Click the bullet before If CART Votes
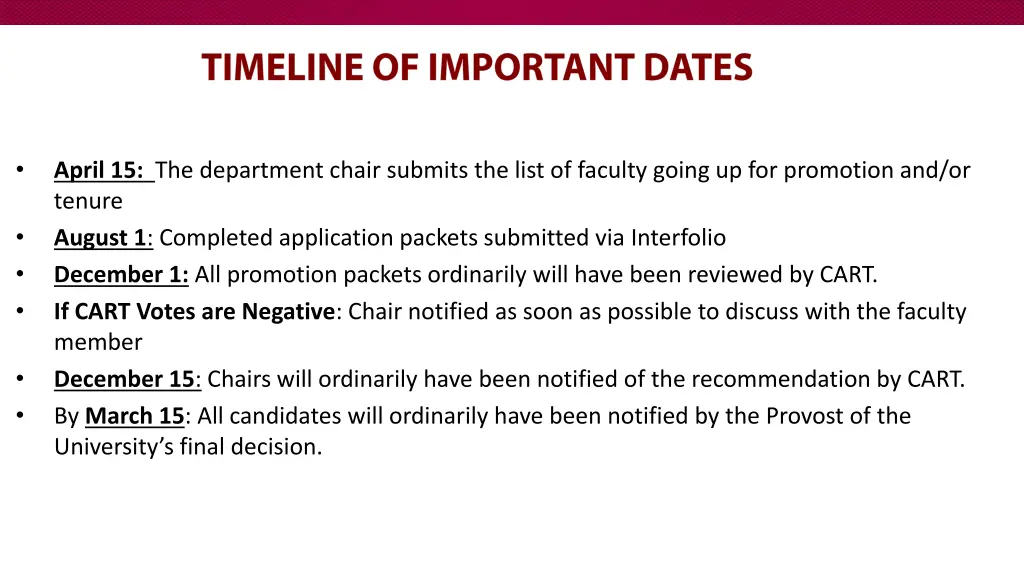Viewport: 1024px width, 576px height. point(20,312)
